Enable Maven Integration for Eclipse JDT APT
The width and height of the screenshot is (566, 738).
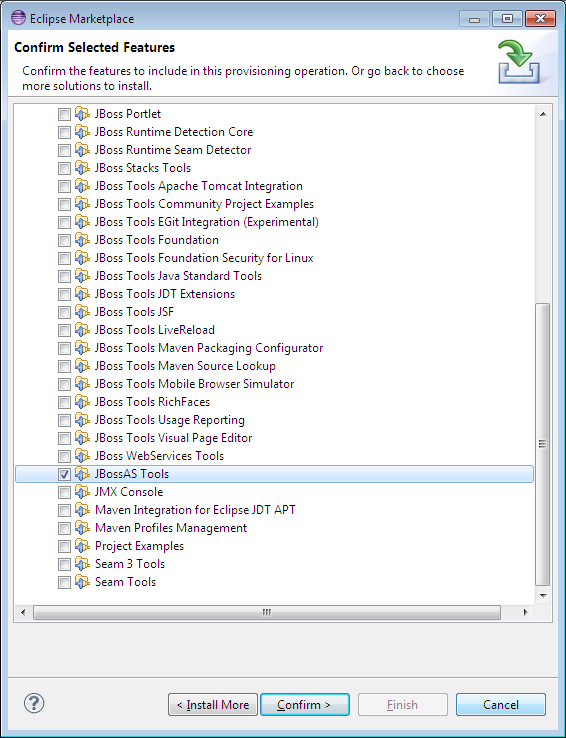pos(64,510)
